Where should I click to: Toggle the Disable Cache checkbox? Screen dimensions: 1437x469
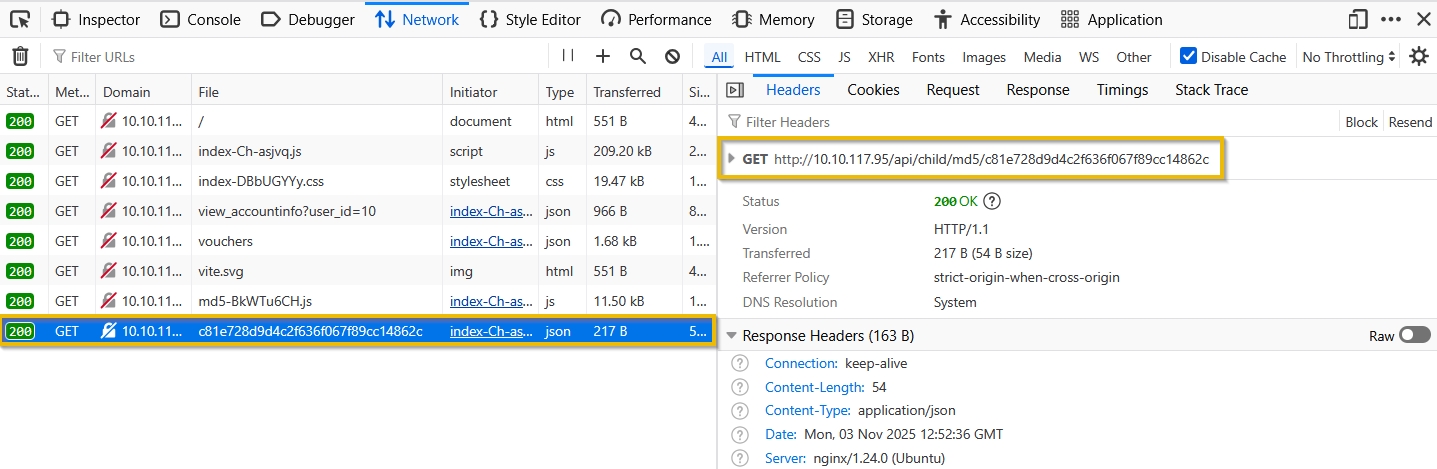(1188, 57)
